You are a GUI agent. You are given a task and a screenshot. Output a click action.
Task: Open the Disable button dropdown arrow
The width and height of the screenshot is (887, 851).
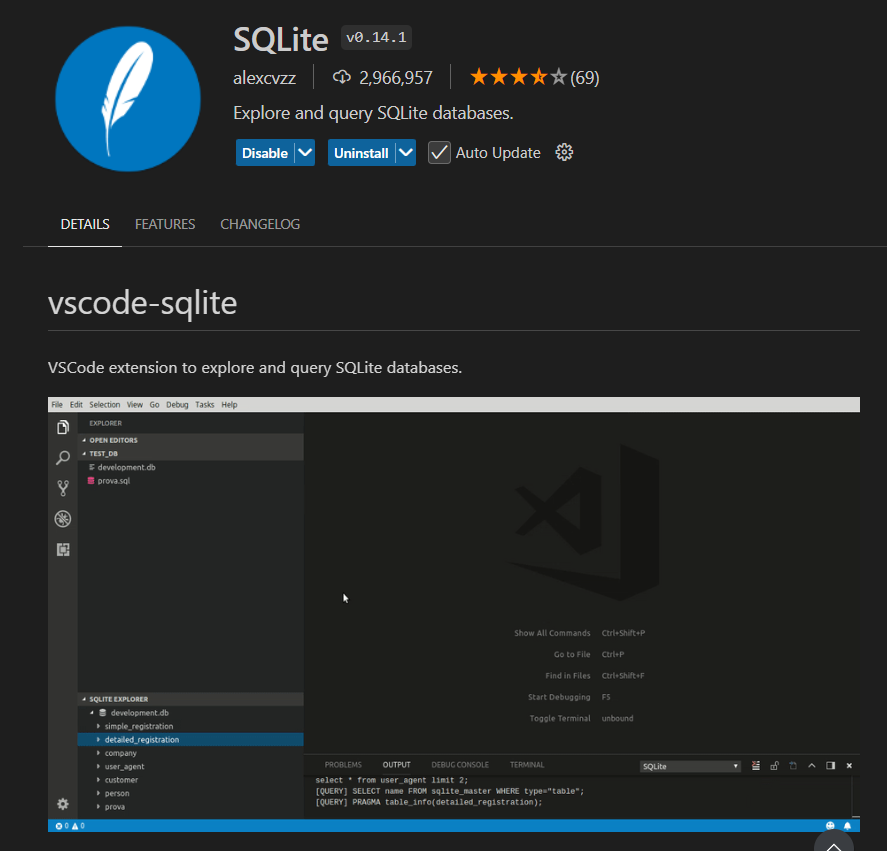tap(305, 152)
